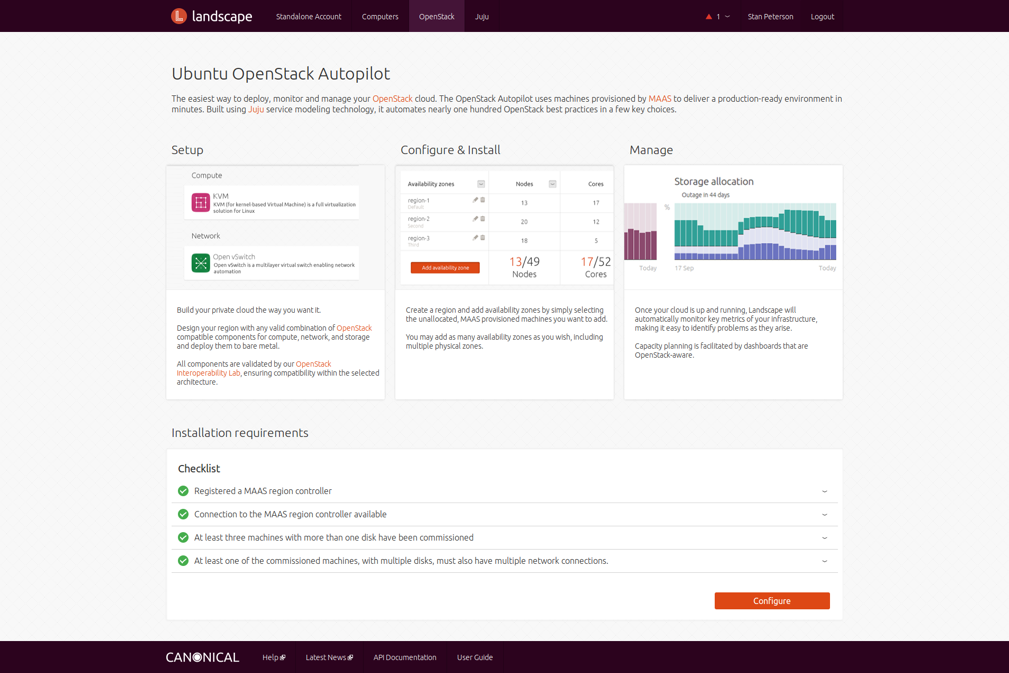
Task: Select the OpenStack tab
Action: point(436,17)
